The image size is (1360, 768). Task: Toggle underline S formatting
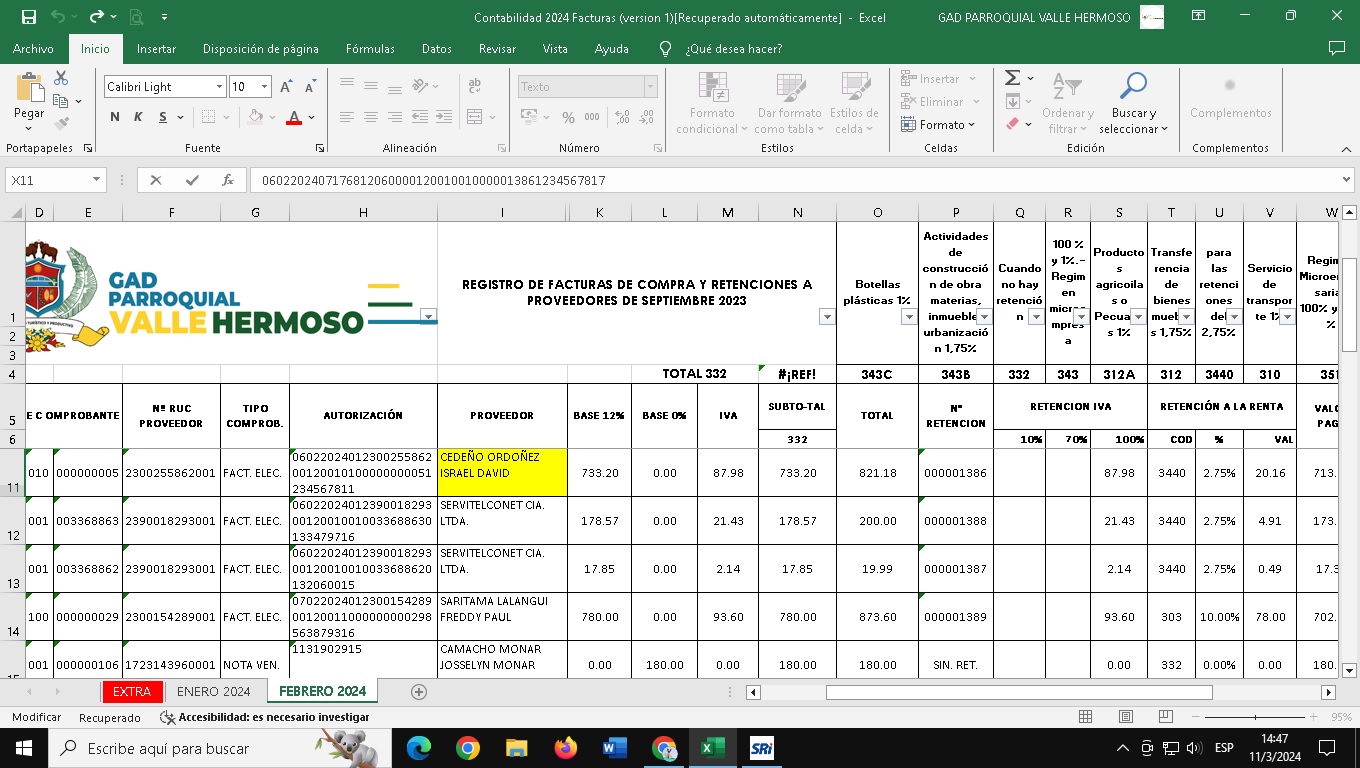click(163, 117)
